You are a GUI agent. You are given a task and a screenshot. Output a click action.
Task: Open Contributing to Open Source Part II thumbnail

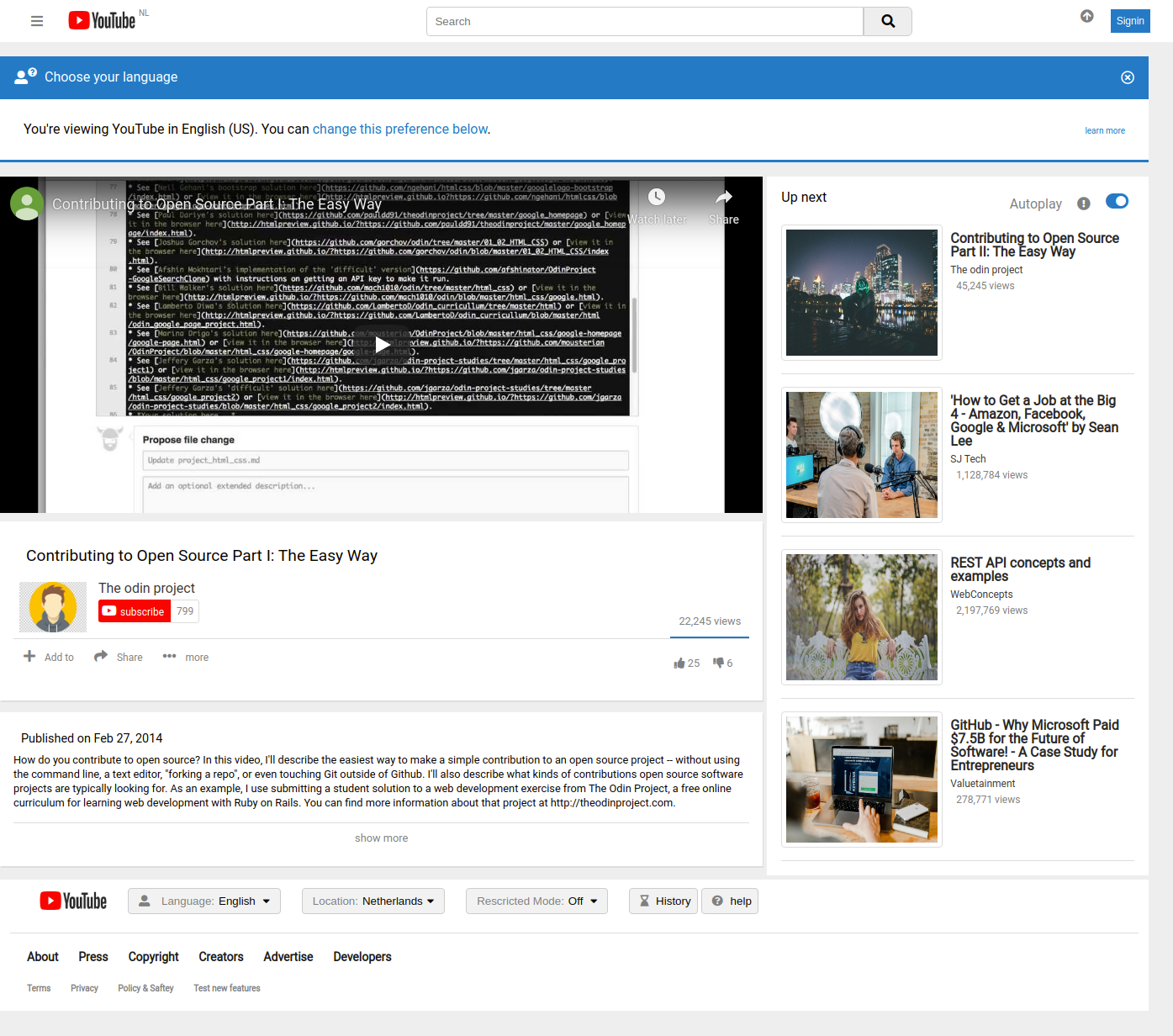click(862, 293)
